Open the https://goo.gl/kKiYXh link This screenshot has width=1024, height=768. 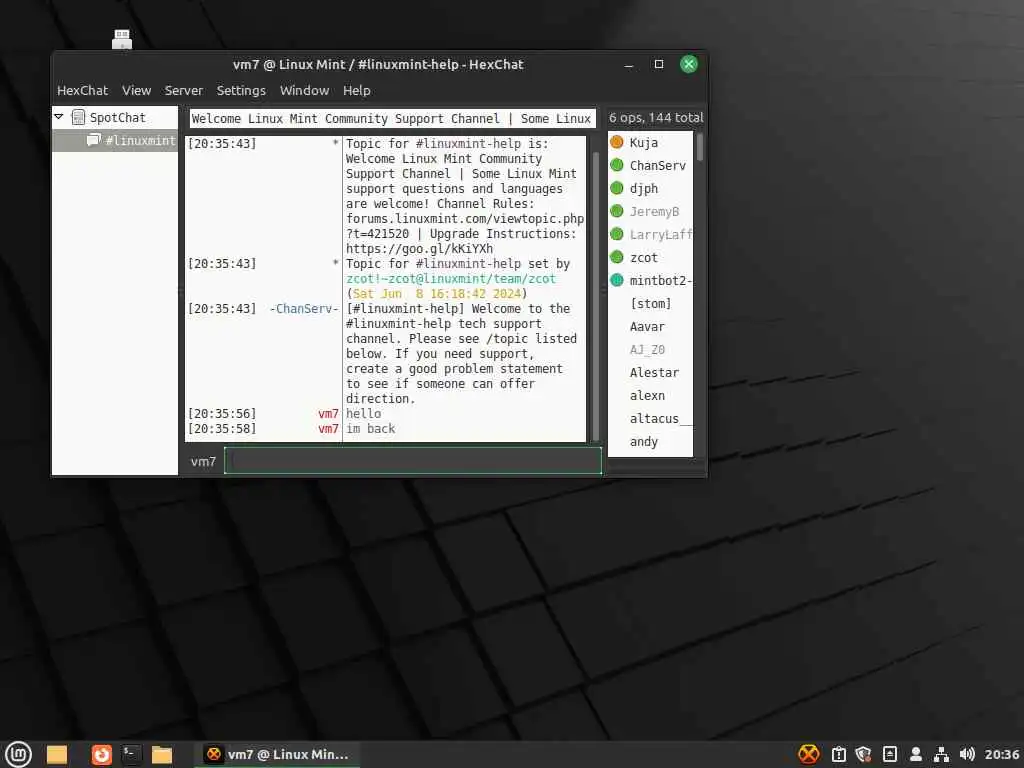[419, 249]
